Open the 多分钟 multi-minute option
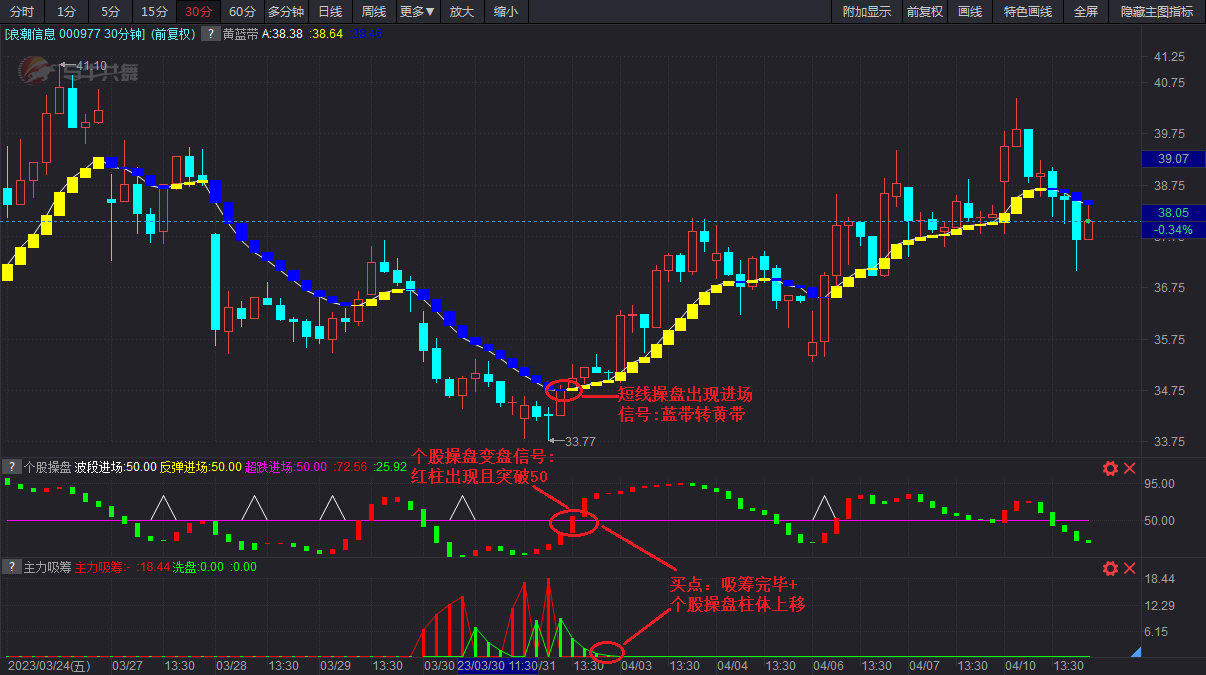 [x=285, y=12]
